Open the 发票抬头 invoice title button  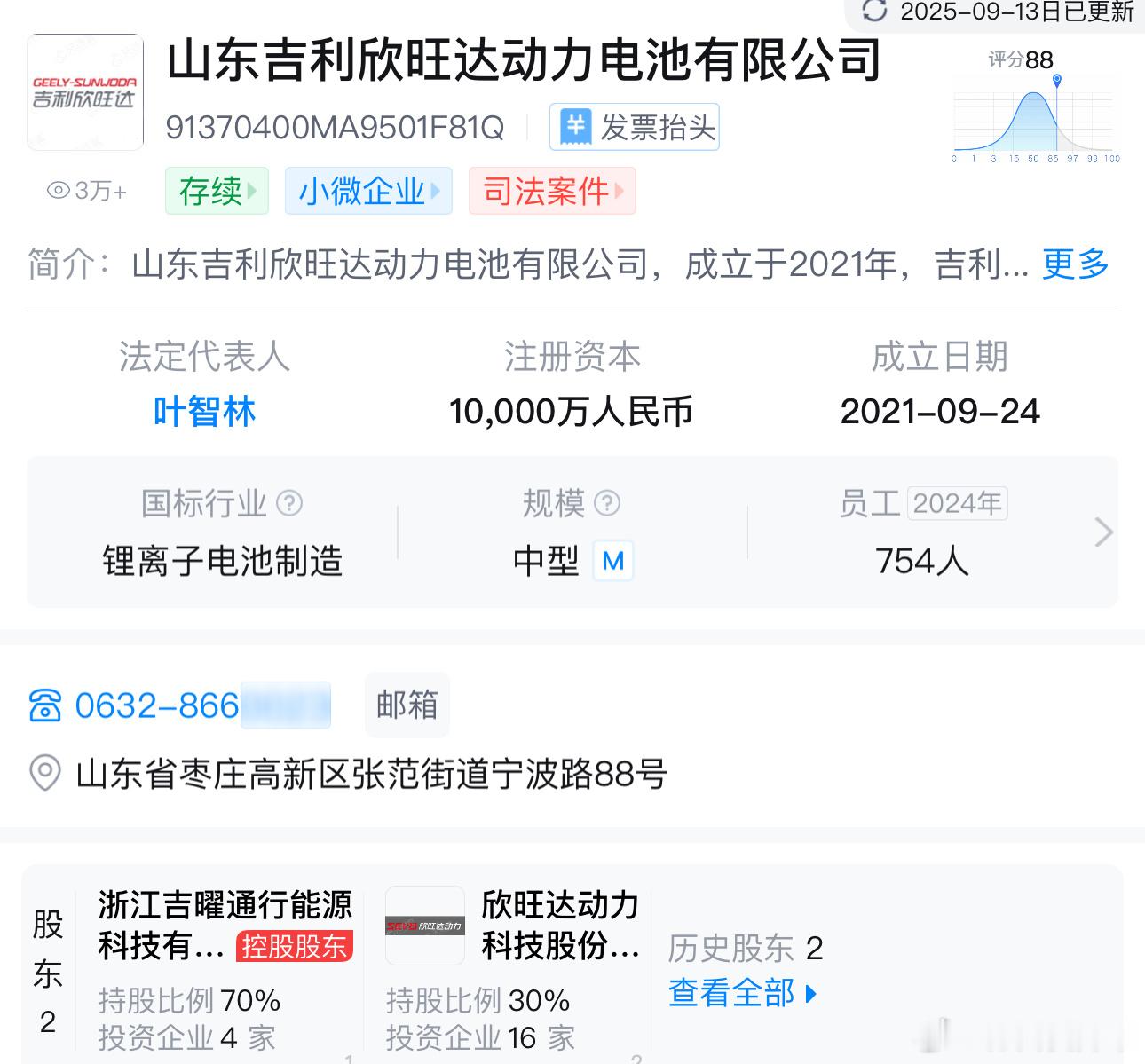(x=635, y=127)
